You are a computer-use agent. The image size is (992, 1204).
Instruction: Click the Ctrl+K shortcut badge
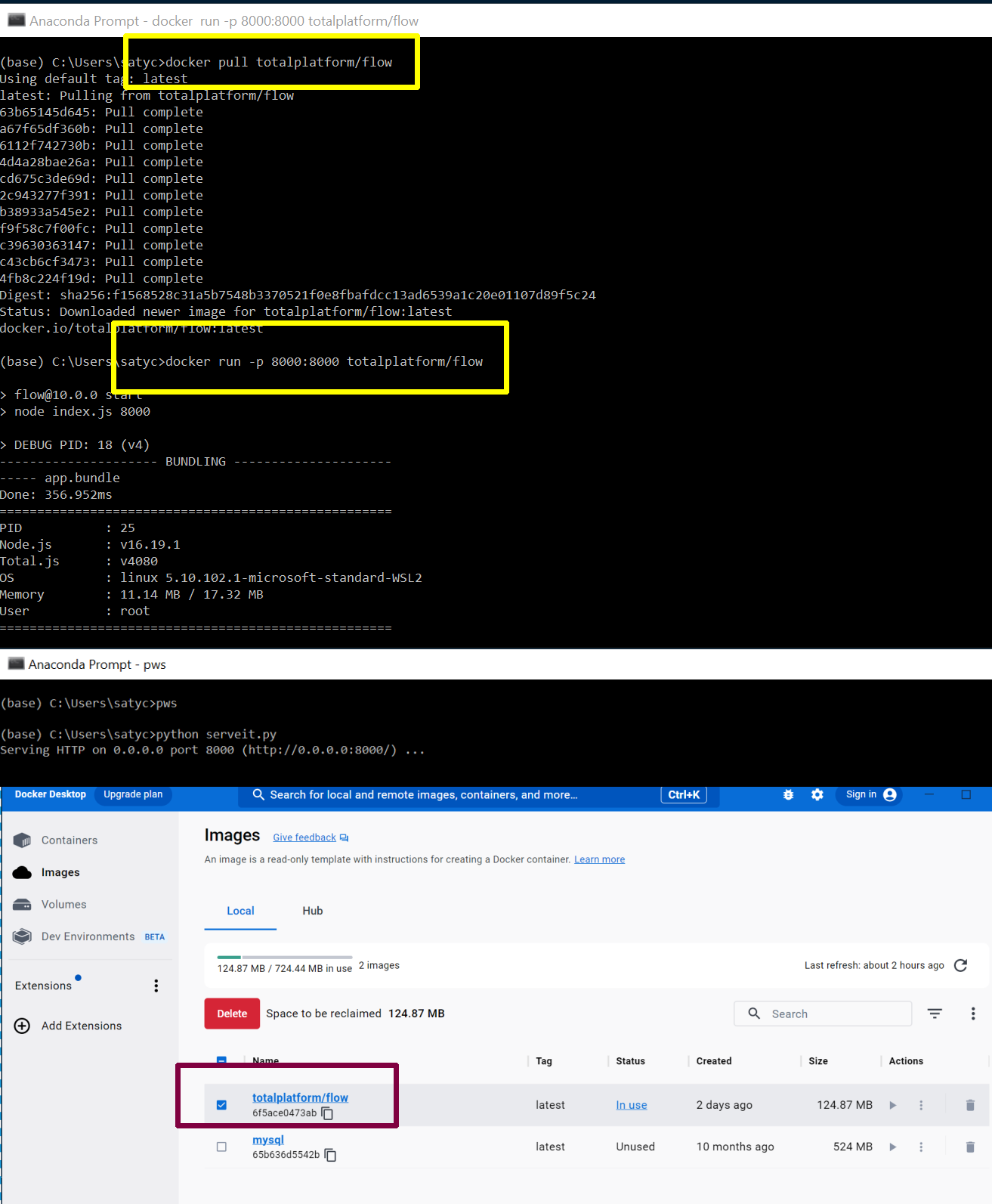coord(684,795)
